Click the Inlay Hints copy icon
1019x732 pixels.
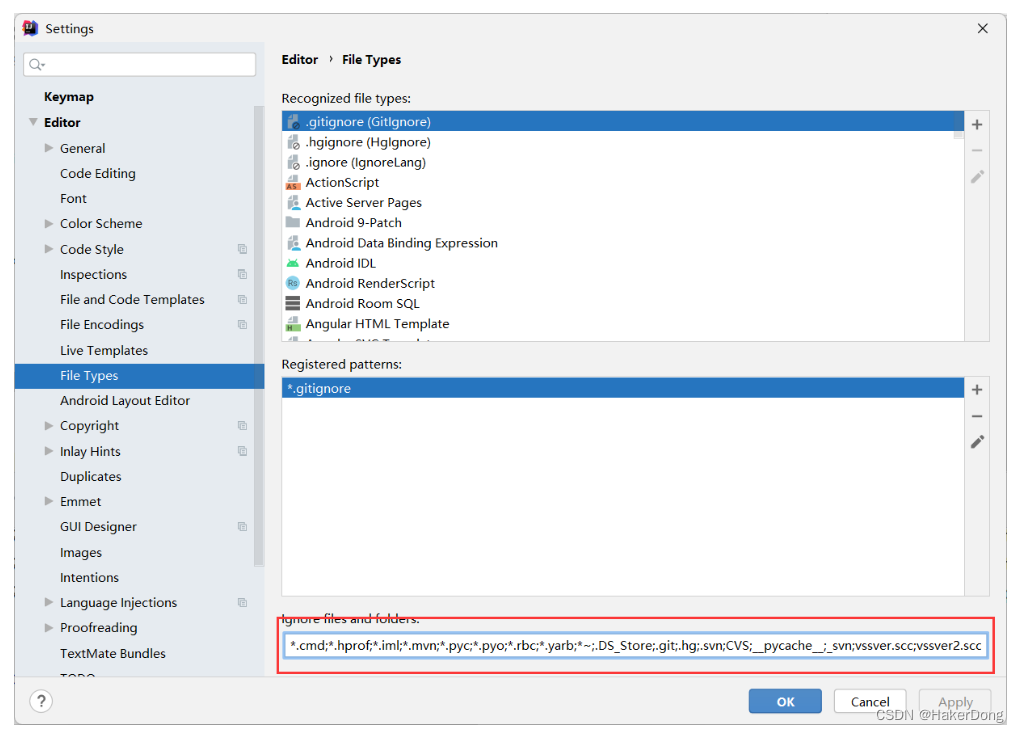click(x=242, y=451)
